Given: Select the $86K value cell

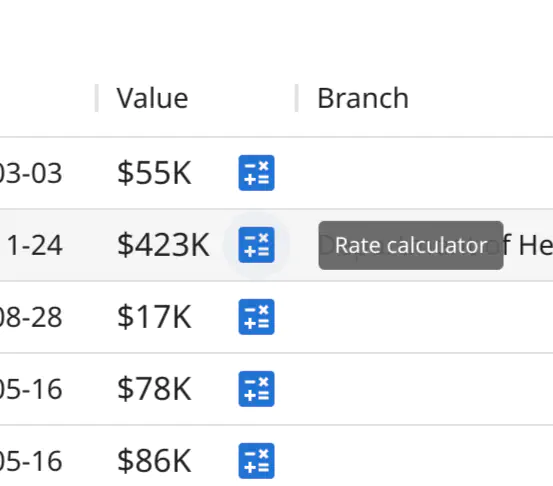Looking at the screenshot, I should tap(154, 461).
